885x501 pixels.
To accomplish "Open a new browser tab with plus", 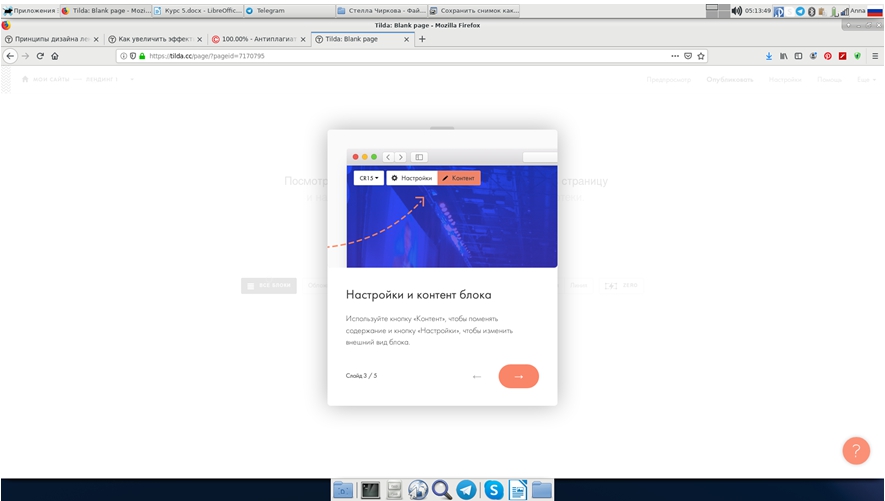I will 422,39.
